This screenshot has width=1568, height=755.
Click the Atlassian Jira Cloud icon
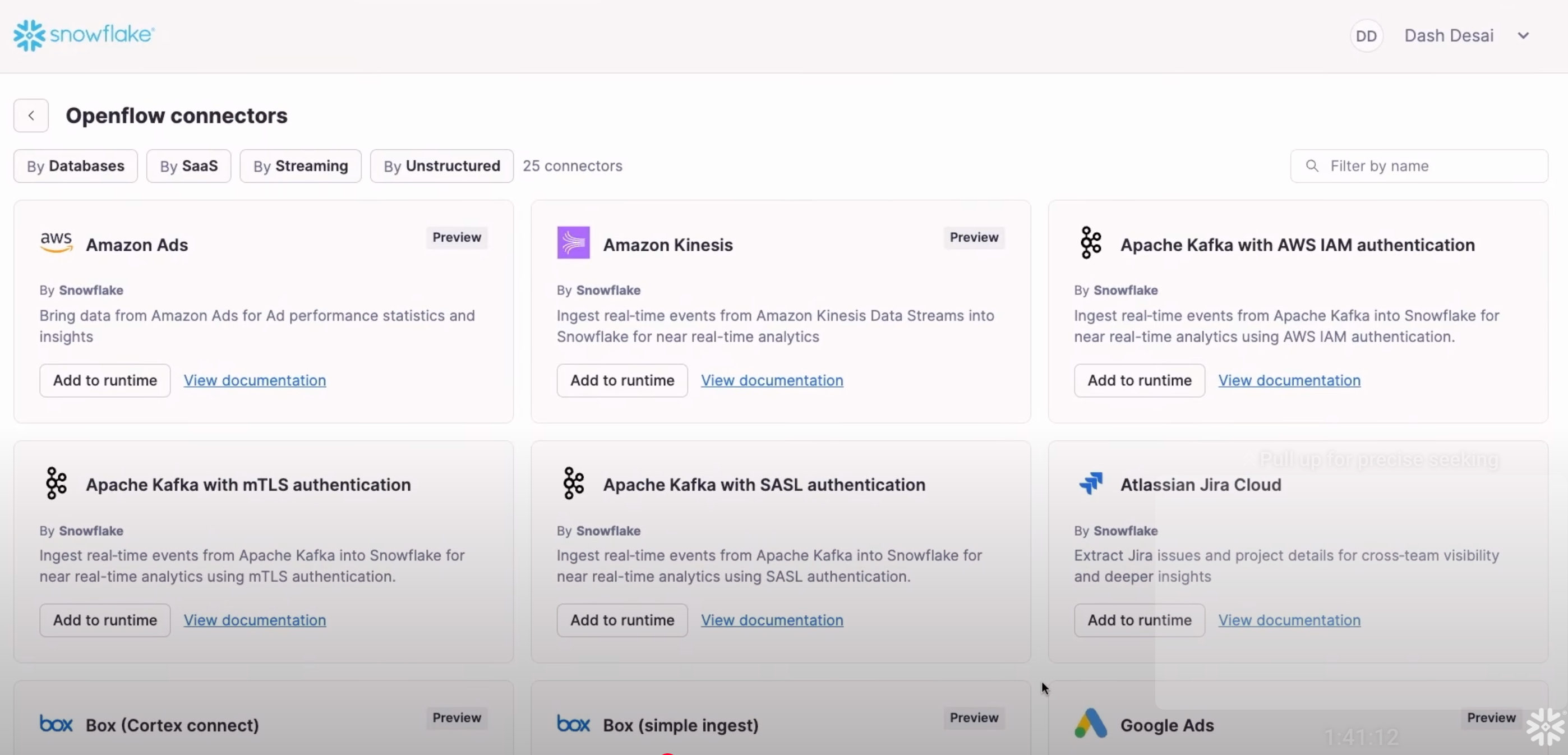[1091, 484]
